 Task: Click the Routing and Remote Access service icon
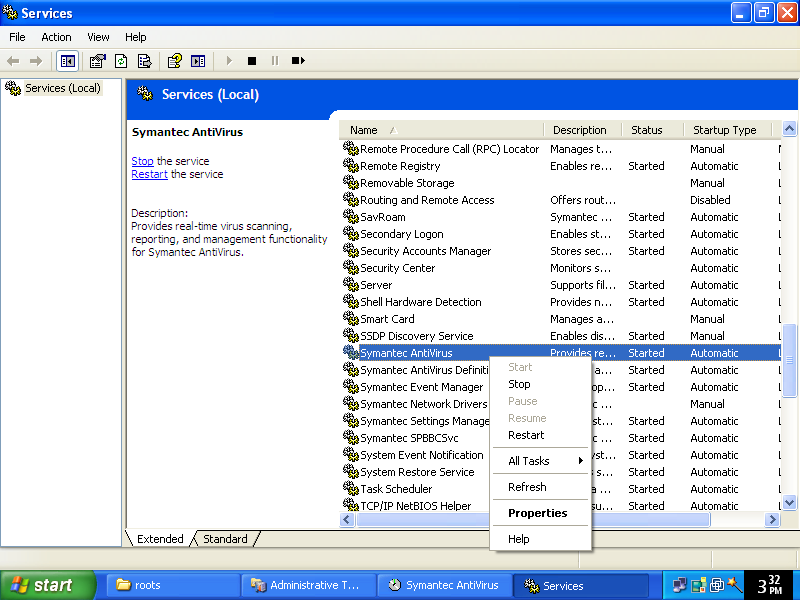point(351,200)
